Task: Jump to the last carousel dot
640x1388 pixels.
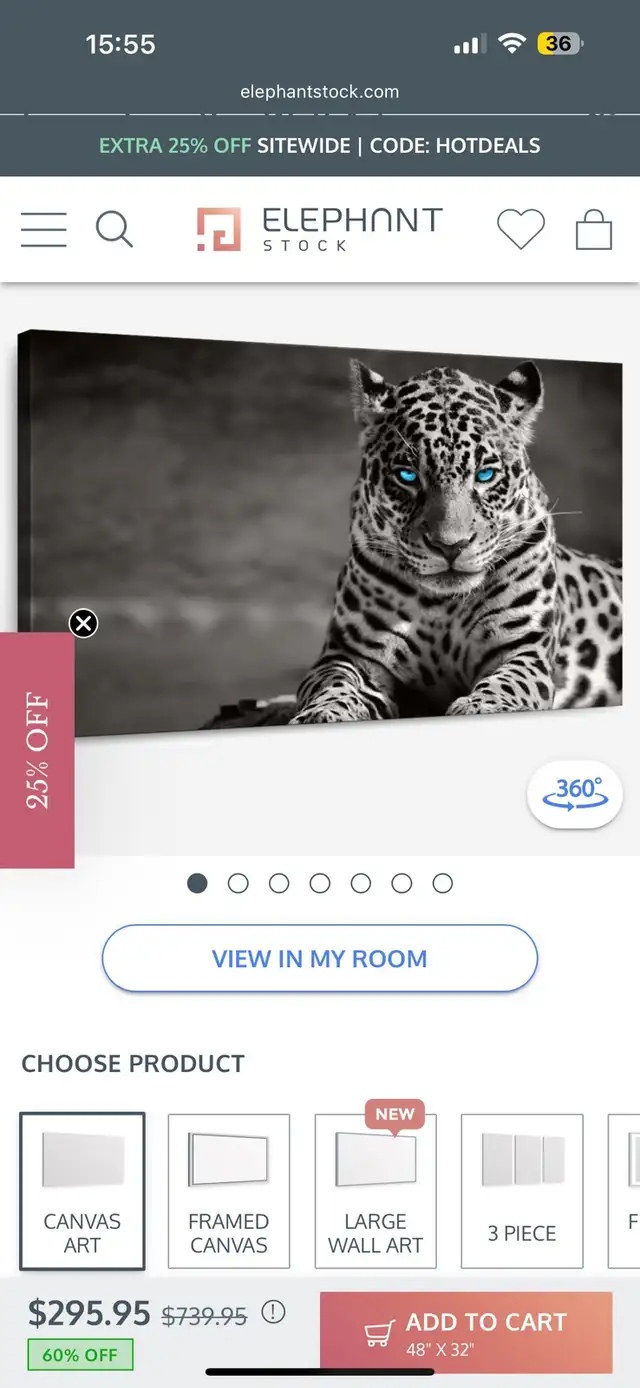Action: (443, 883)
